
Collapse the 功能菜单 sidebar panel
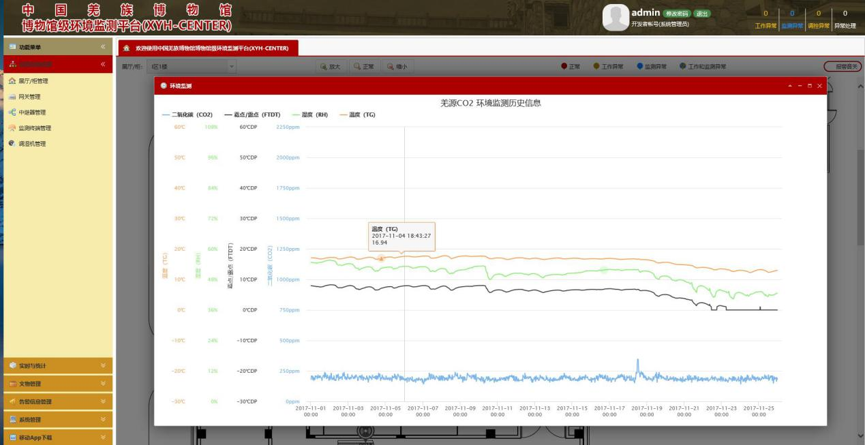tap(102, 47)
